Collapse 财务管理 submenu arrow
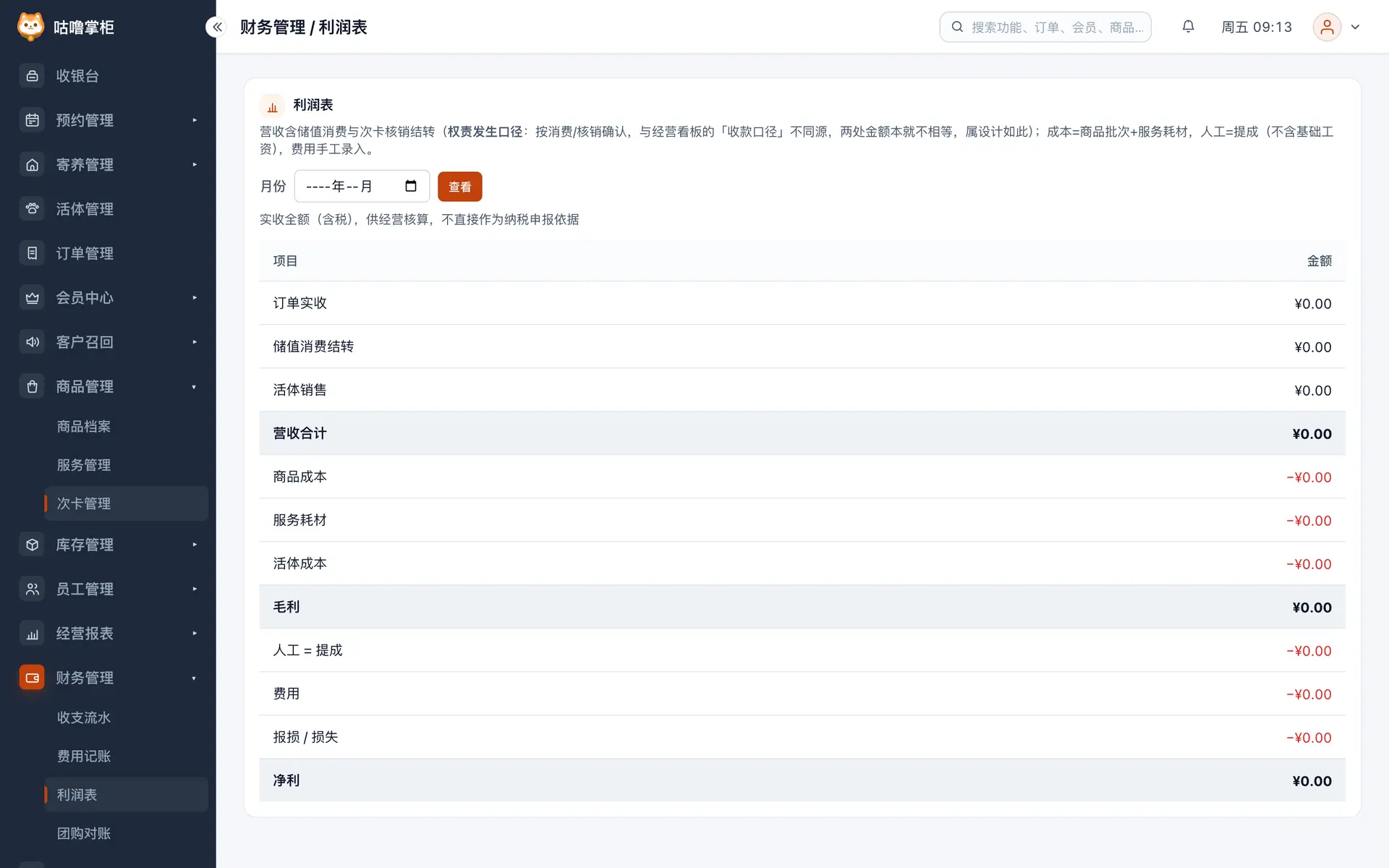 click(194, 678)
